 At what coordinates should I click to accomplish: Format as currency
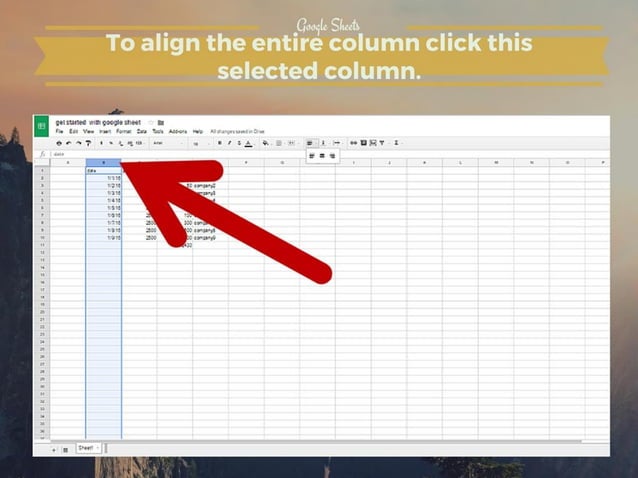click(101, 143)
